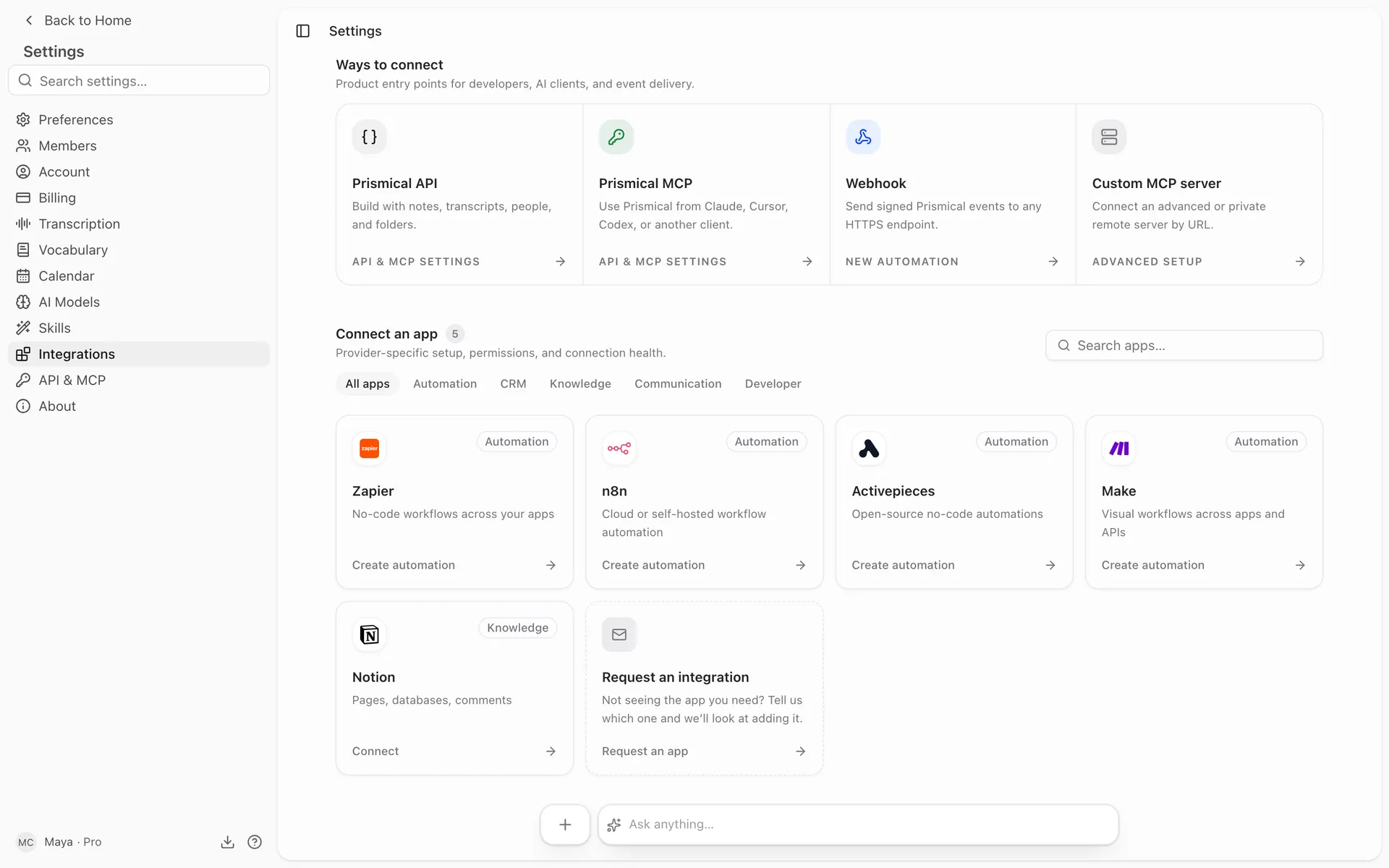Screen dimensions: 1389x868
Task: Click the envelope icon on Request an integration
Action: [619, 635]
